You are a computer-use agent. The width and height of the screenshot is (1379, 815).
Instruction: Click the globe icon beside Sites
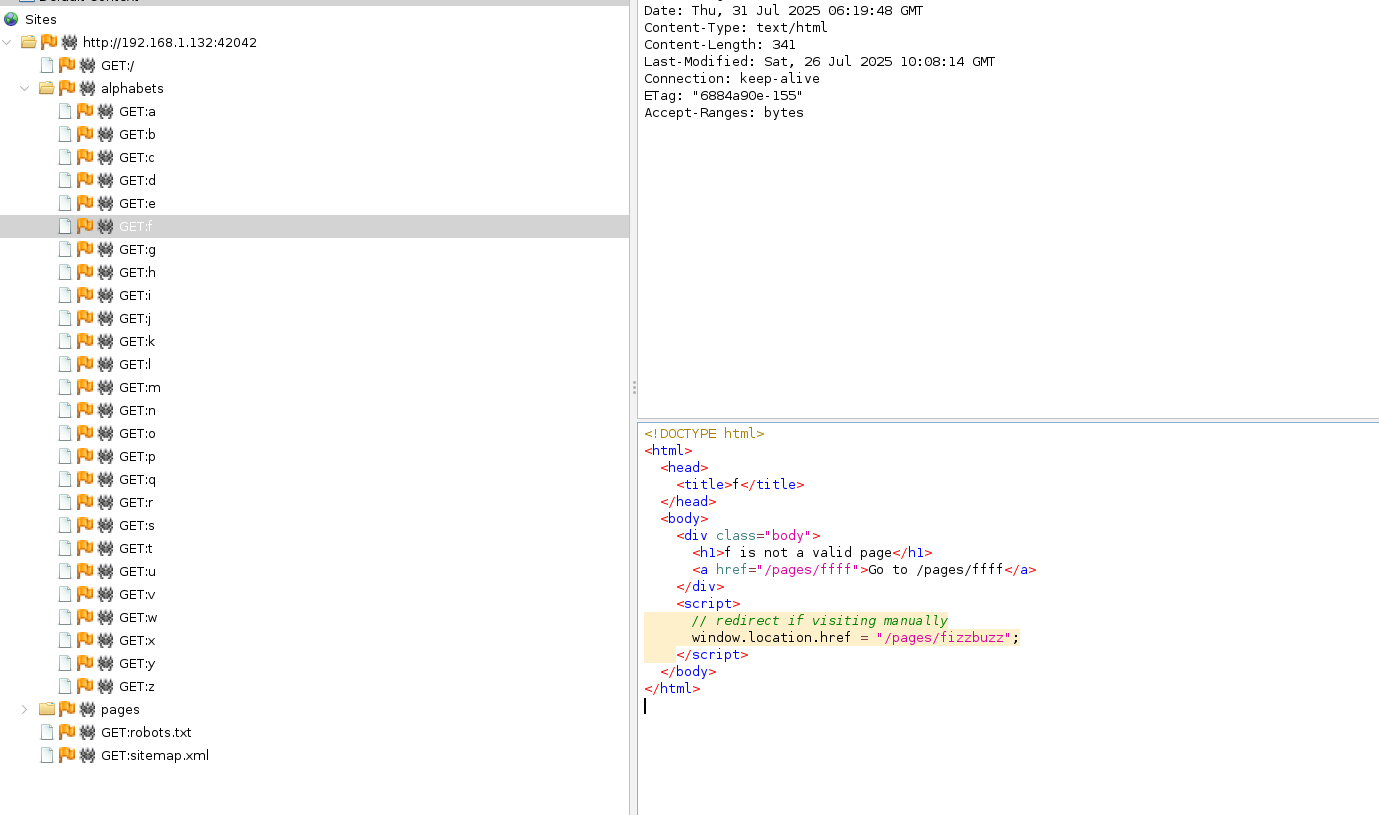[x=11, y=19]
